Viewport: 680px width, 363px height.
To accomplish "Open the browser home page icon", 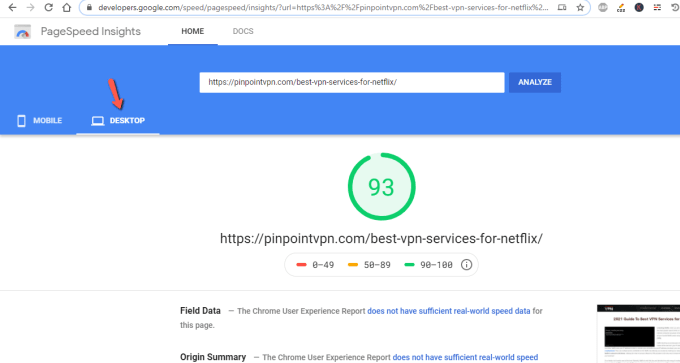I will click(66, 7).
